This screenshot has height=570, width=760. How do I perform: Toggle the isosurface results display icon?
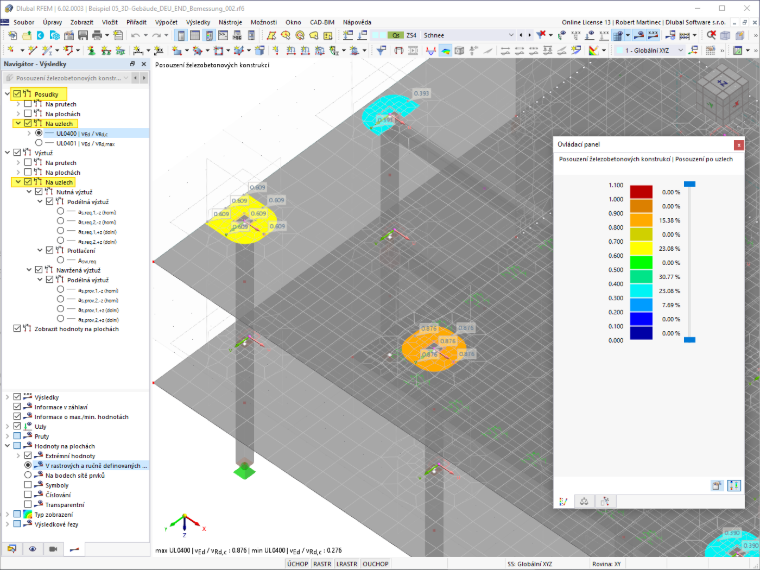click(445, 50)
